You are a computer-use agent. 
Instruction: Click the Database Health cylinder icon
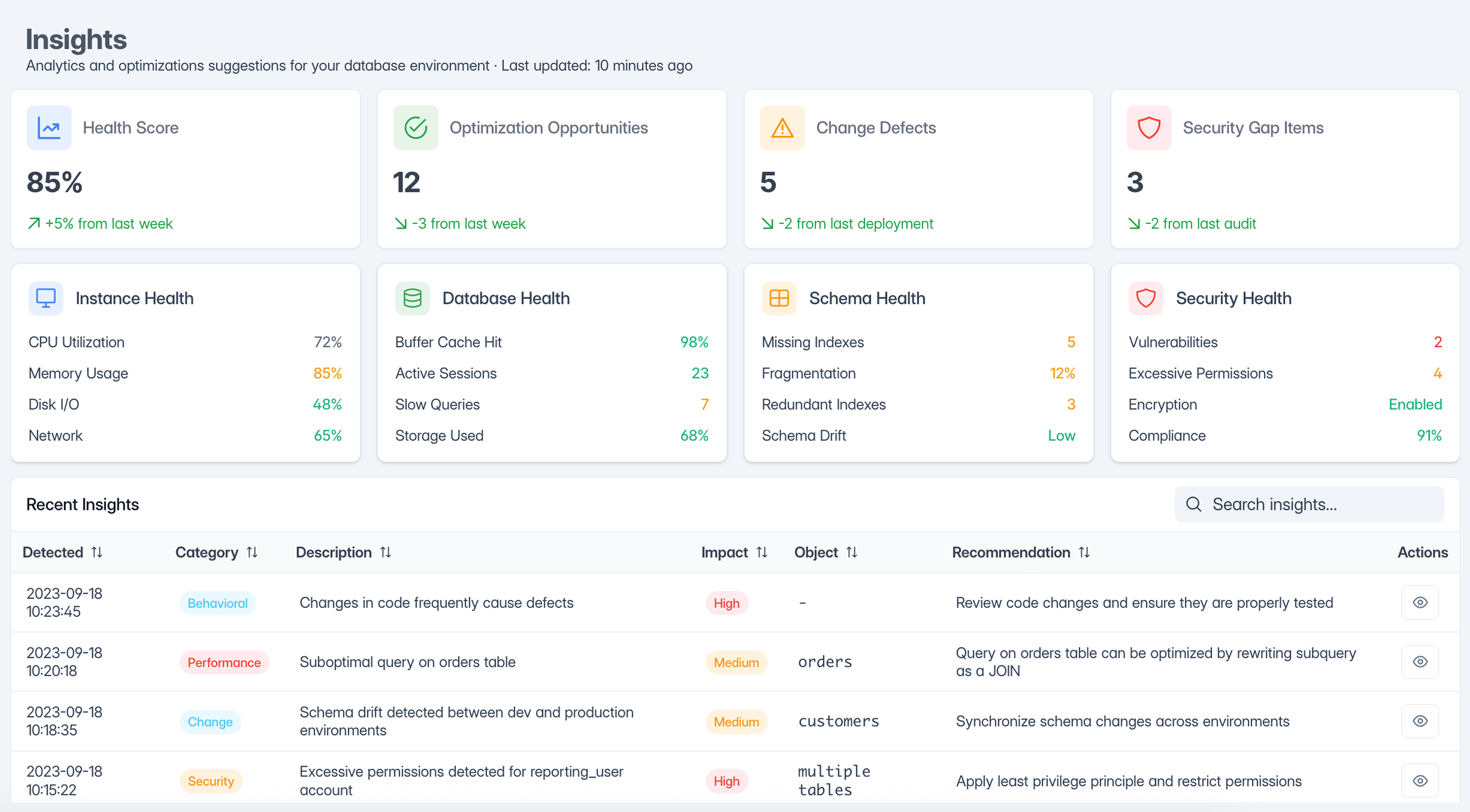(x=412, y=298)
